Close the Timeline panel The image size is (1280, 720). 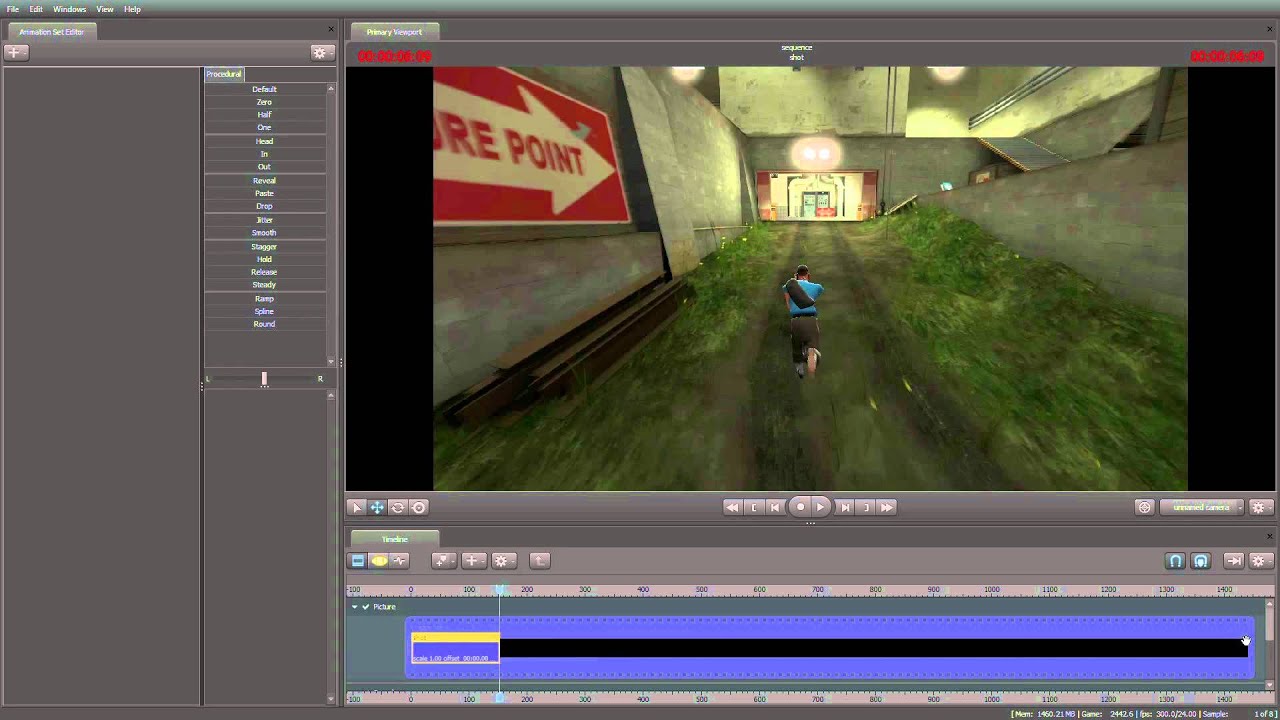(x=1270, y=537)
